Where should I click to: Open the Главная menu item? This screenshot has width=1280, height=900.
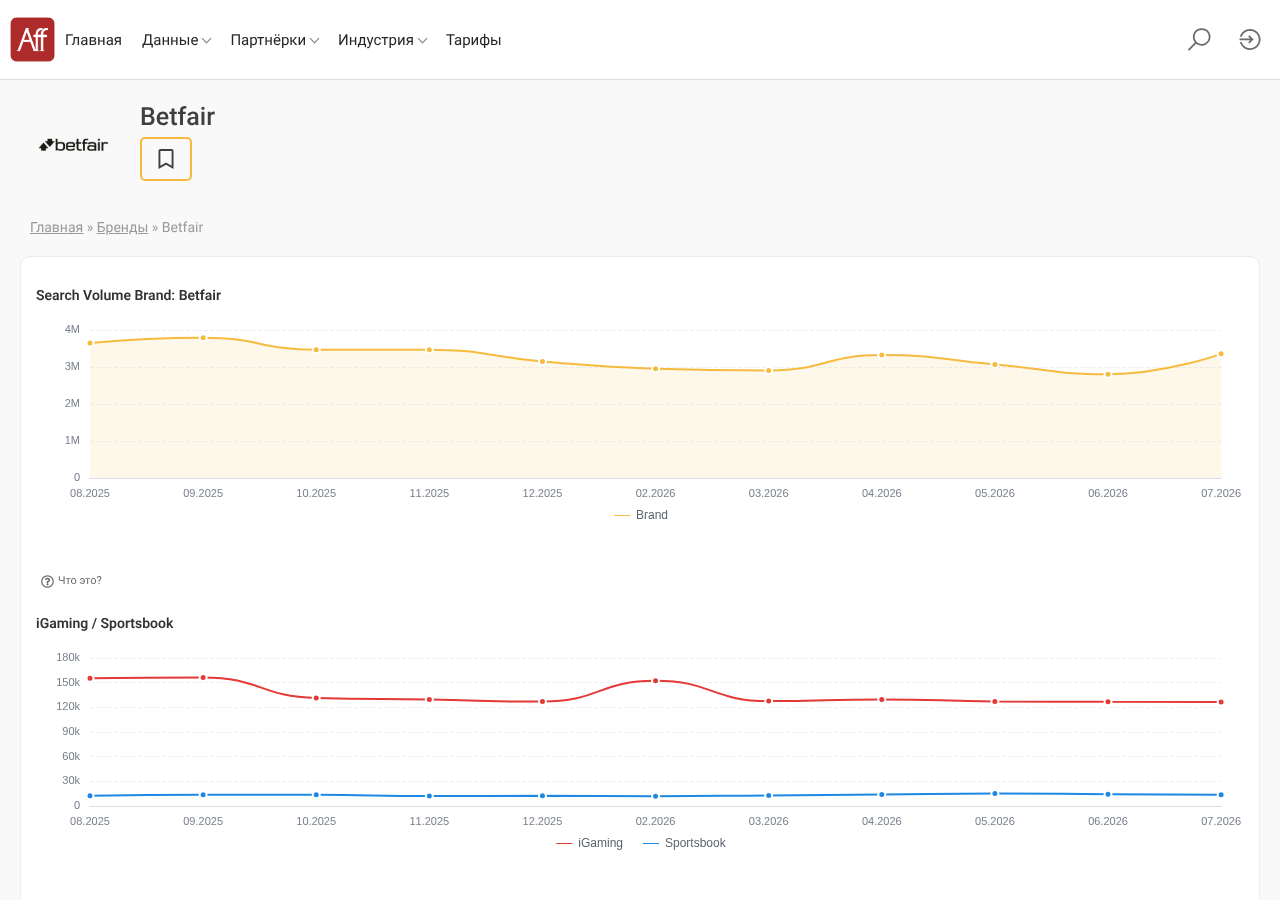93,40
